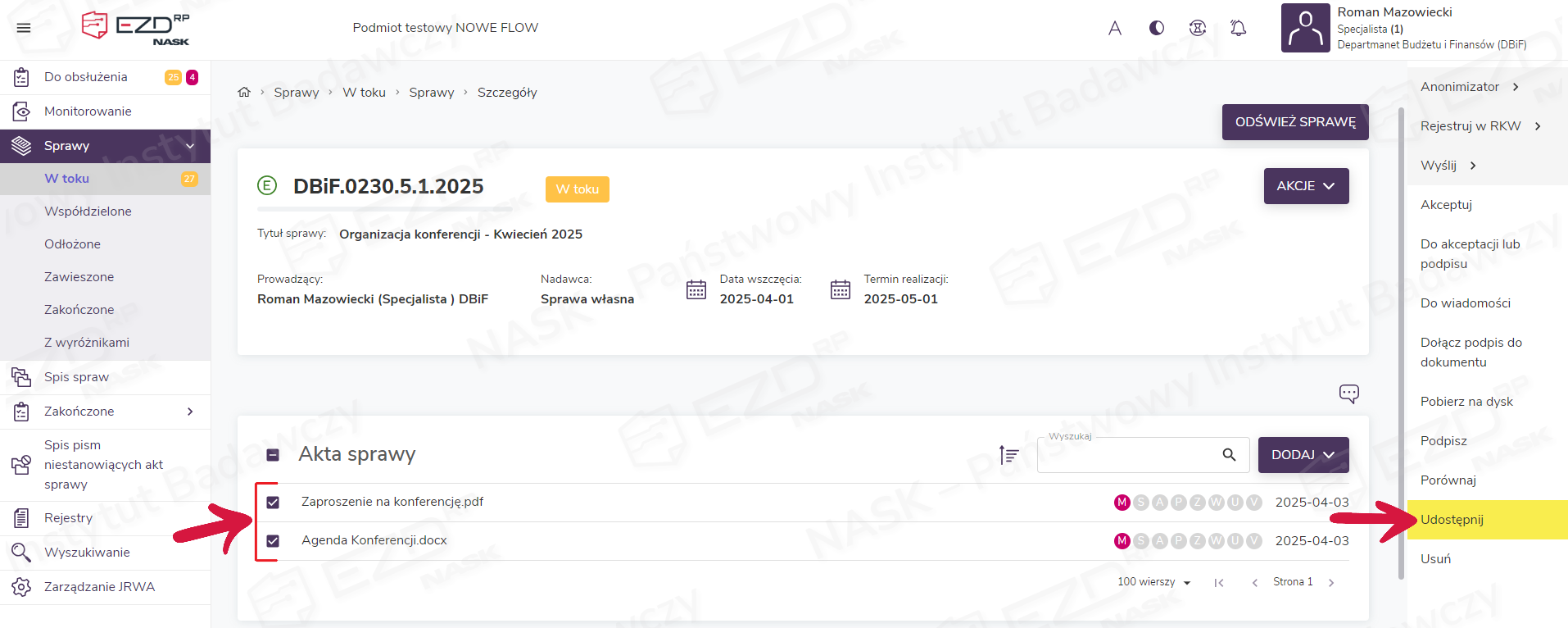The image size is (1568, 628).
Task: Open the W toku breadcrumb link
Action: (364, 93)
